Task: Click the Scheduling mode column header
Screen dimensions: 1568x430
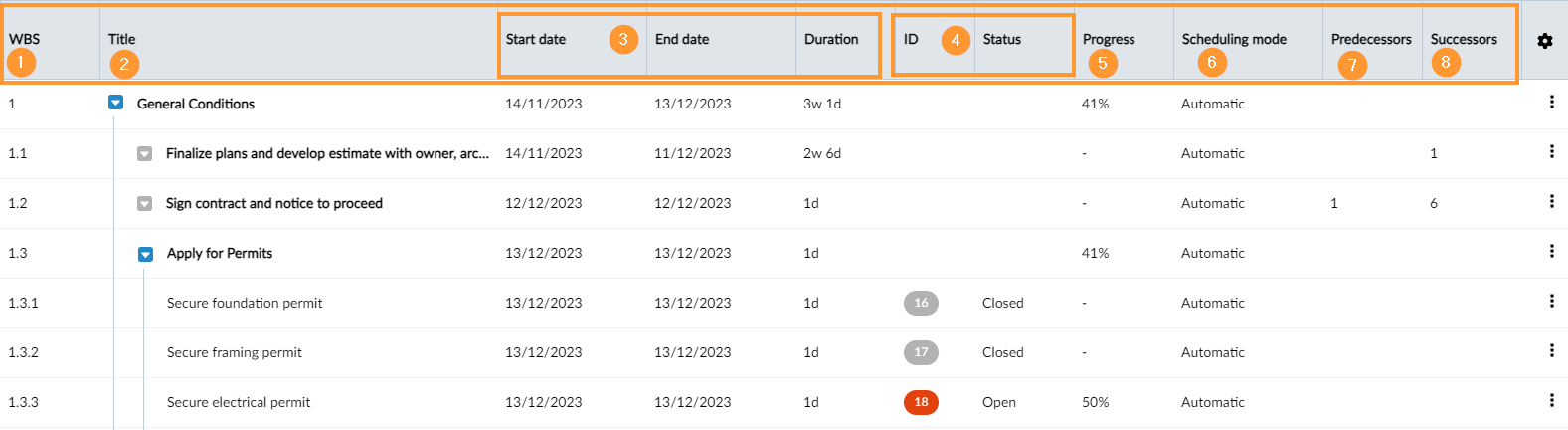Action: coord(1234,39)
